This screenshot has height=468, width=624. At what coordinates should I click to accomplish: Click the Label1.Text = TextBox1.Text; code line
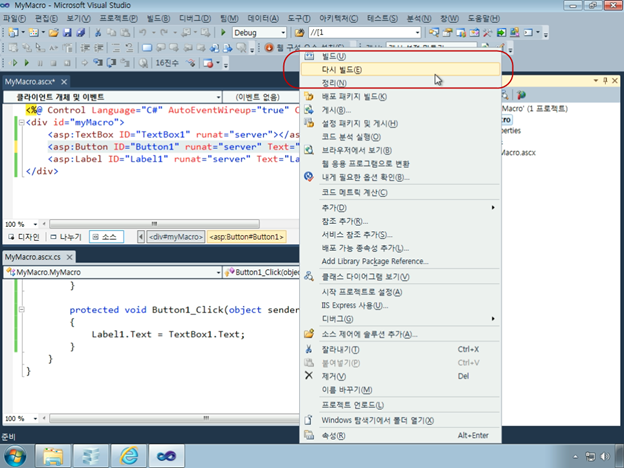coord(168,334)
